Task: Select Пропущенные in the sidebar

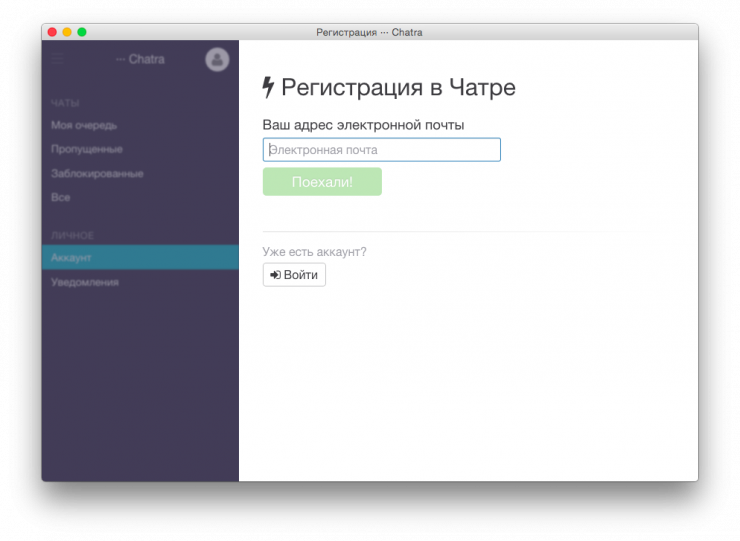Action: pyautogui.click(x=87, y=150)
